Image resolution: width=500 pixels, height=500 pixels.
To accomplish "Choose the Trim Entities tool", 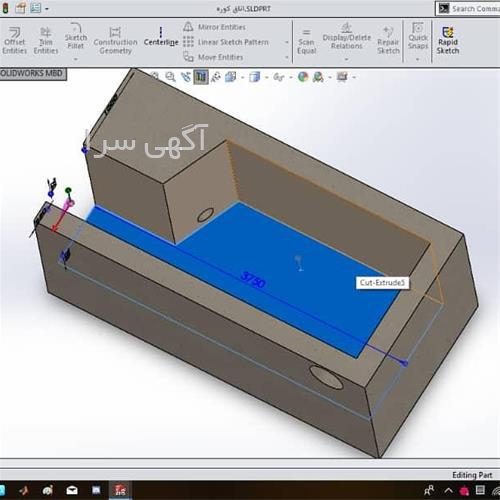I will (x=46, y=41).
